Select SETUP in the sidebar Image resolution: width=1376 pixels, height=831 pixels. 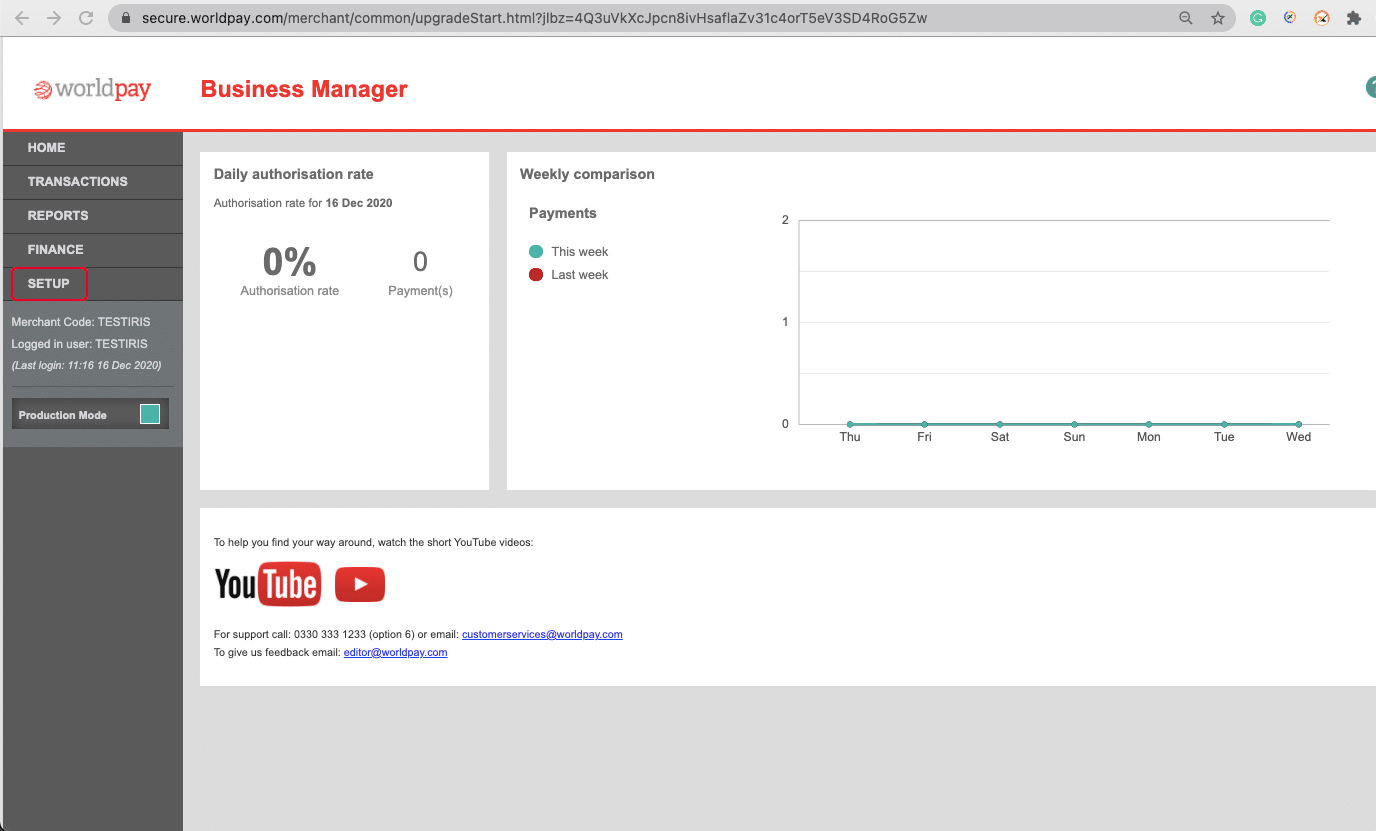point(49,284)
